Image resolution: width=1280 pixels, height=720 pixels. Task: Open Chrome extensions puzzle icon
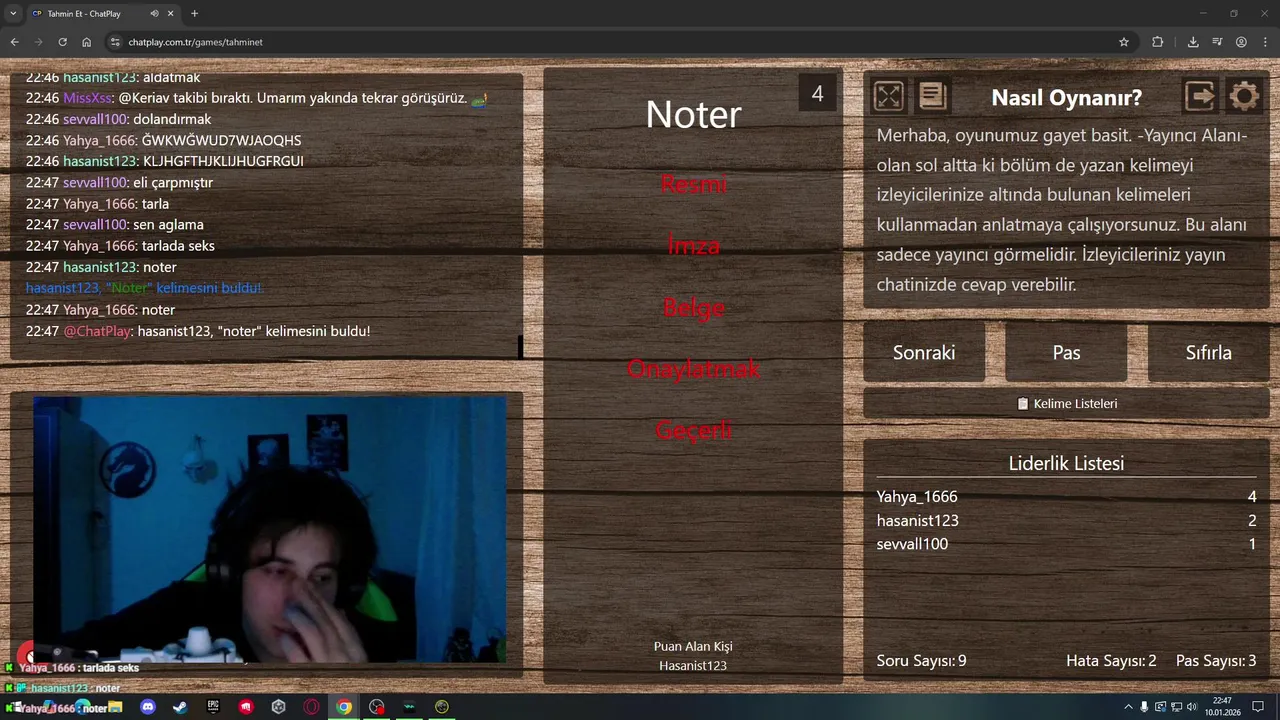pos(1158,42)
